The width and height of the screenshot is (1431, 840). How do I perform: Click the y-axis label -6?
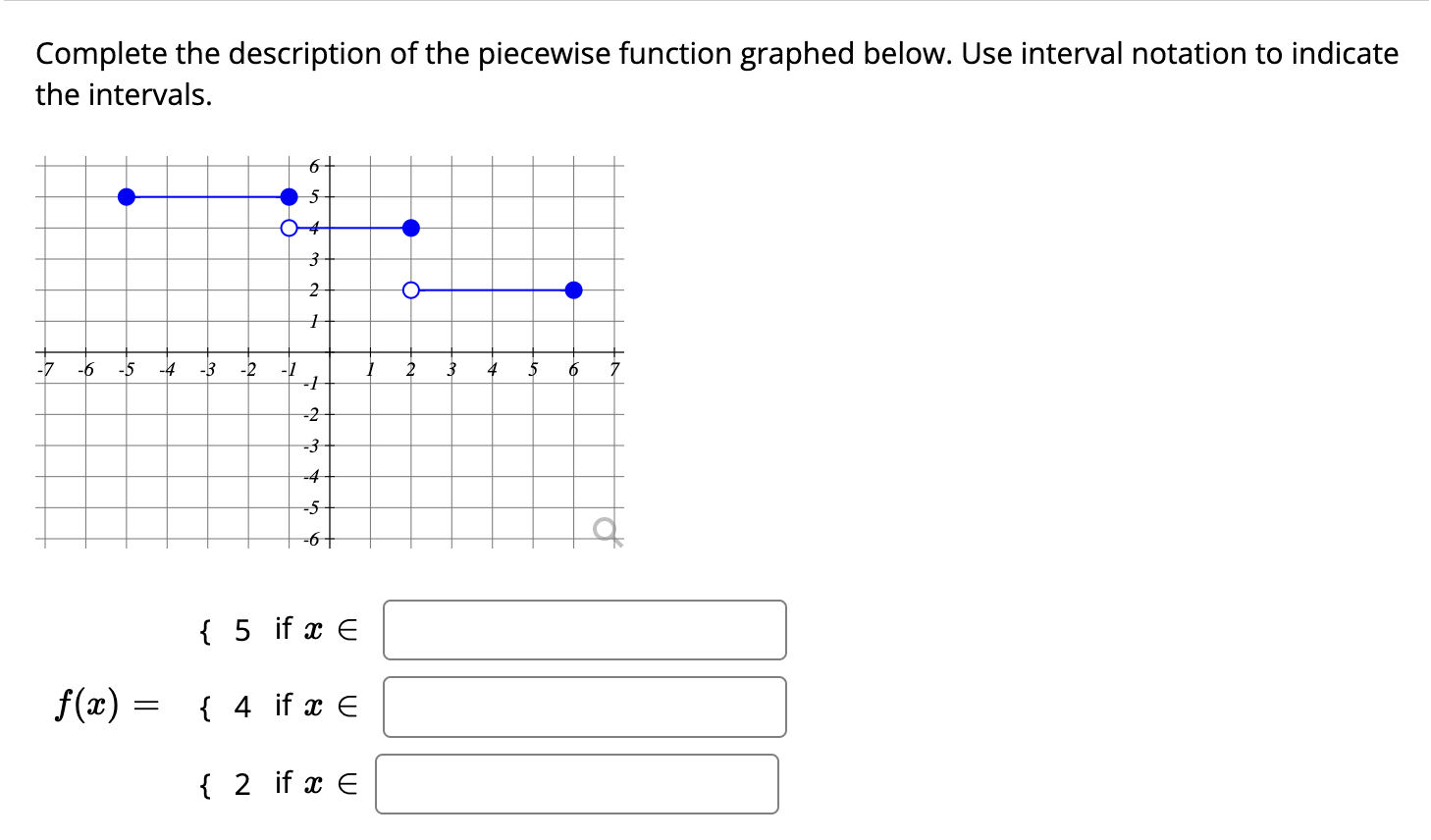point(309,539)
